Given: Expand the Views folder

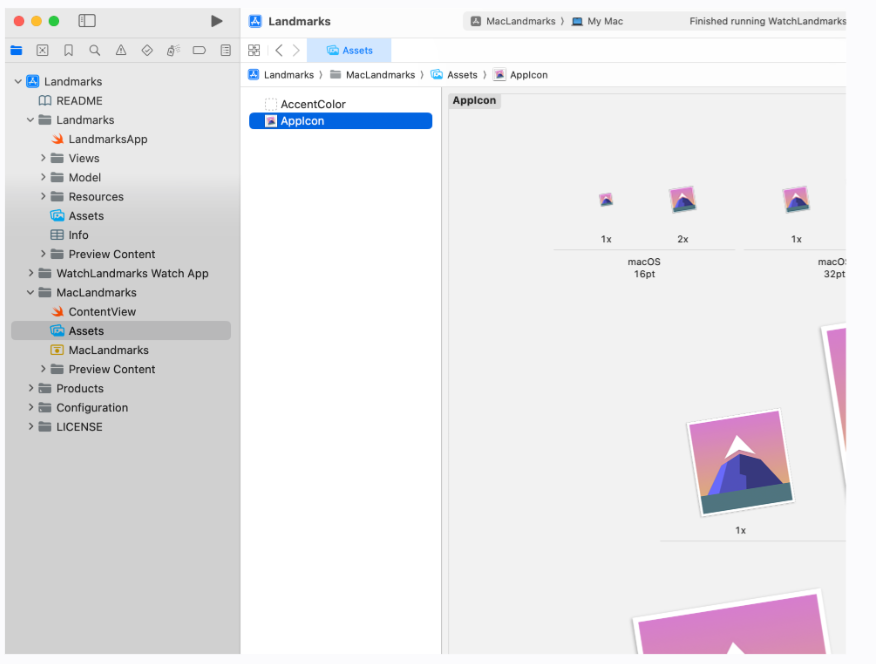Looking at the screenshot, I should click(43, 158).
